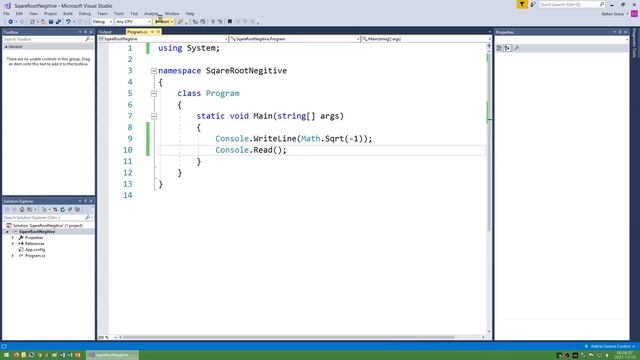Open the File menu
640x360 pixels.
7,13
